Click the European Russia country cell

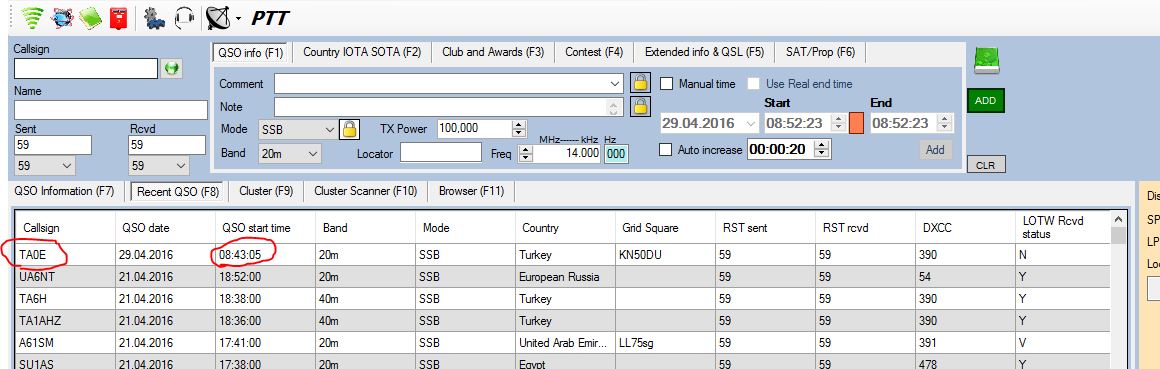564,277
